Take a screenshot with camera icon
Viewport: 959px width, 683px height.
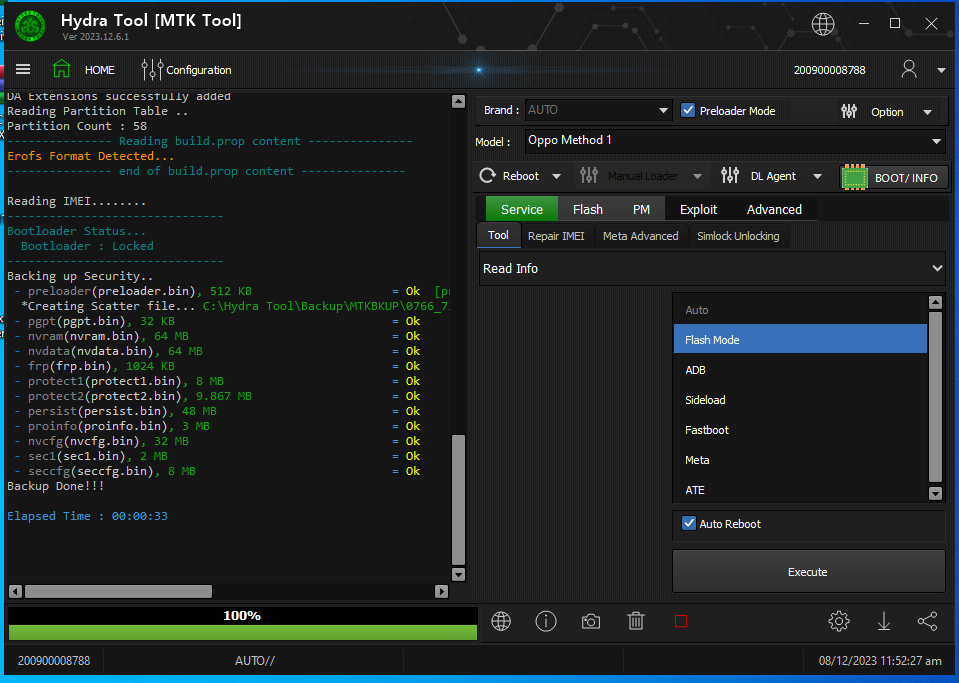pos(591,622)
